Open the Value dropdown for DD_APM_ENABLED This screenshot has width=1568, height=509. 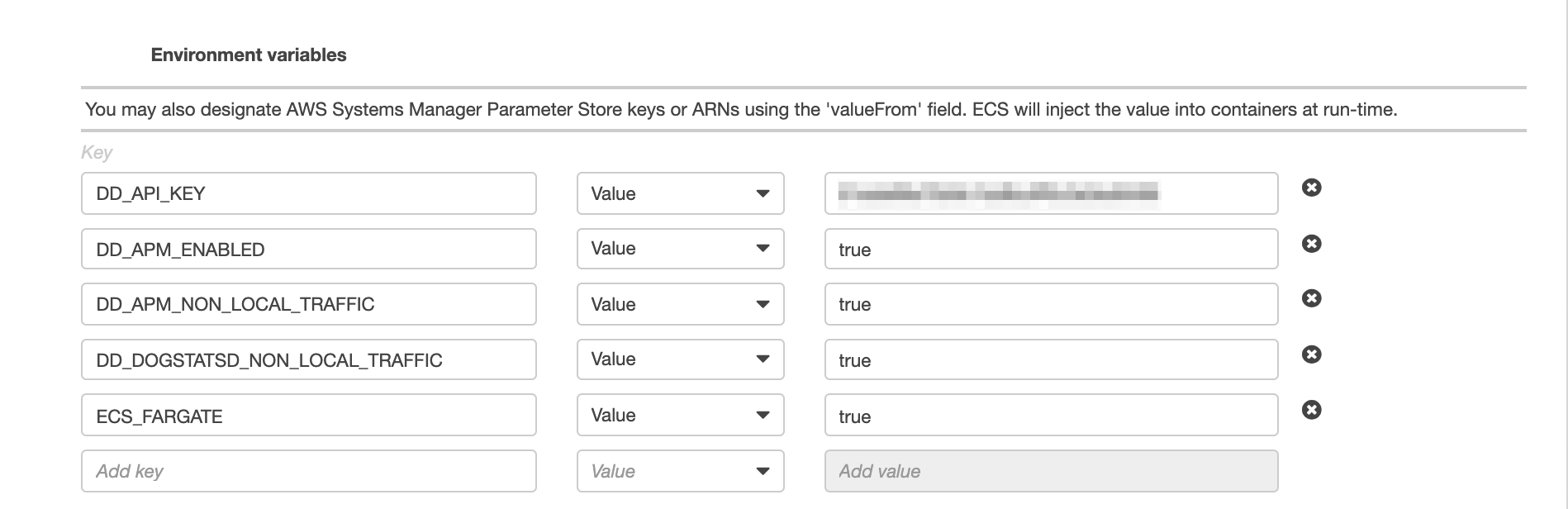(x=679, y=249)
